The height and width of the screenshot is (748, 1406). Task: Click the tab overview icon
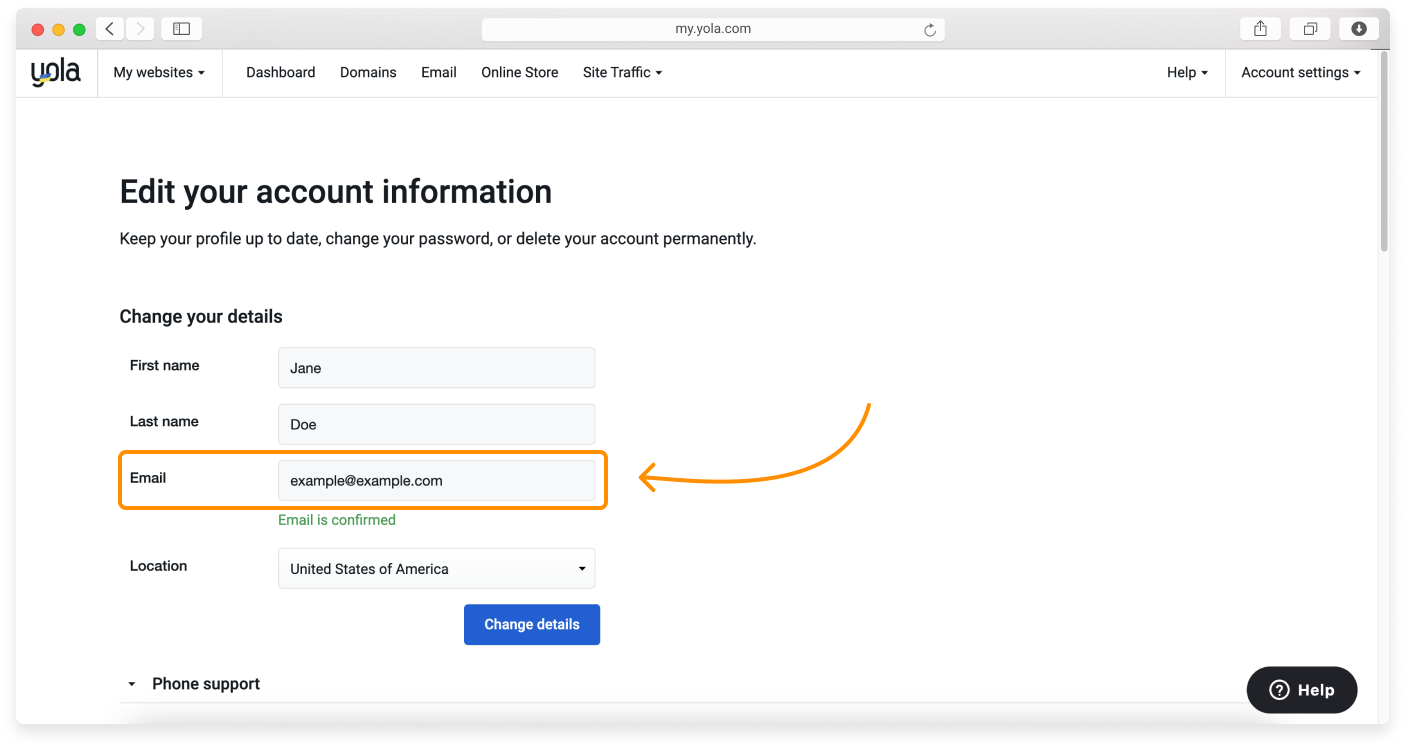[1309, 28]
